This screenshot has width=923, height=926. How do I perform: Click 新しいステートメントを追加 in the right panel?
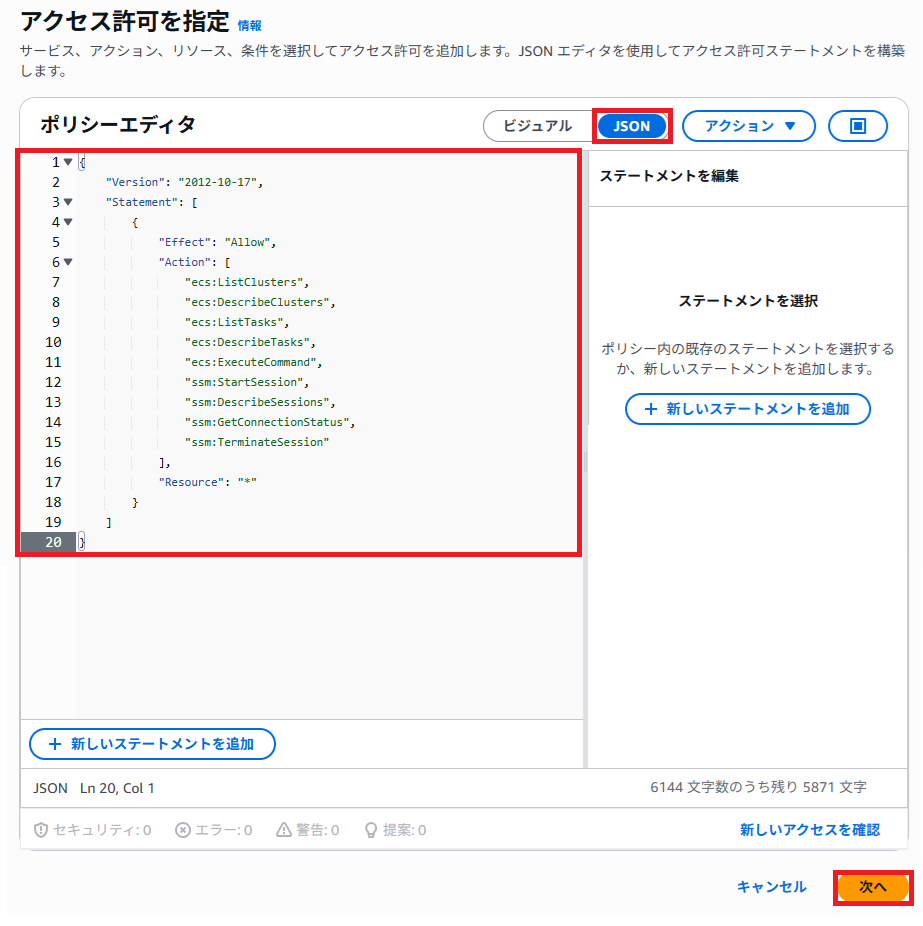pyautogui.click(x=747, y=409)
